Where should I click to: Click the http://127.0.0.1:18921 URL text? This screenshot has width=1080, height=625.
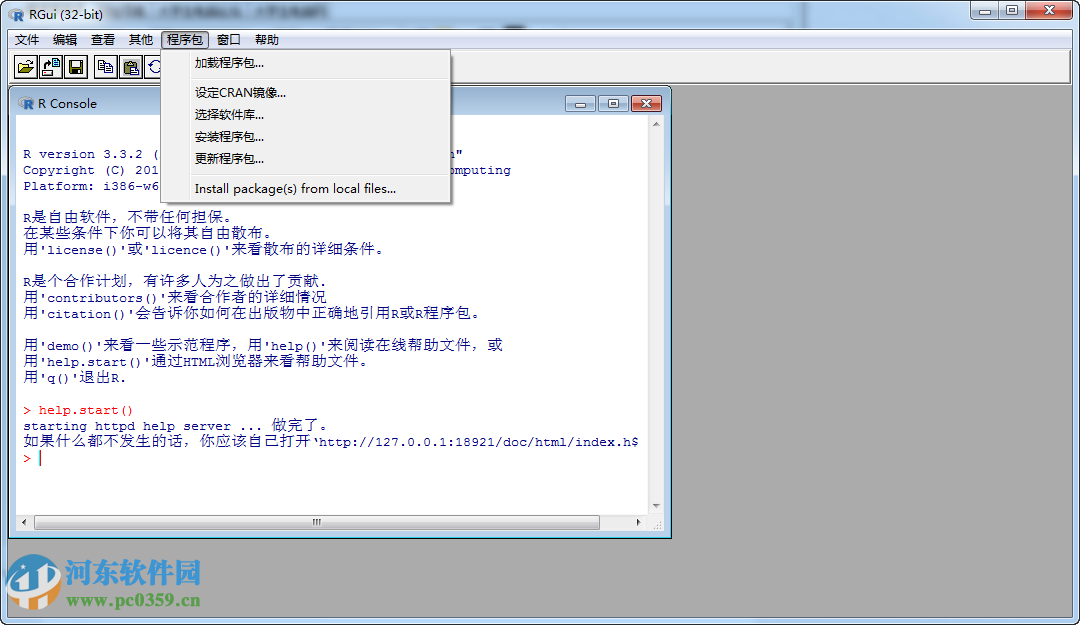point(478,442)
